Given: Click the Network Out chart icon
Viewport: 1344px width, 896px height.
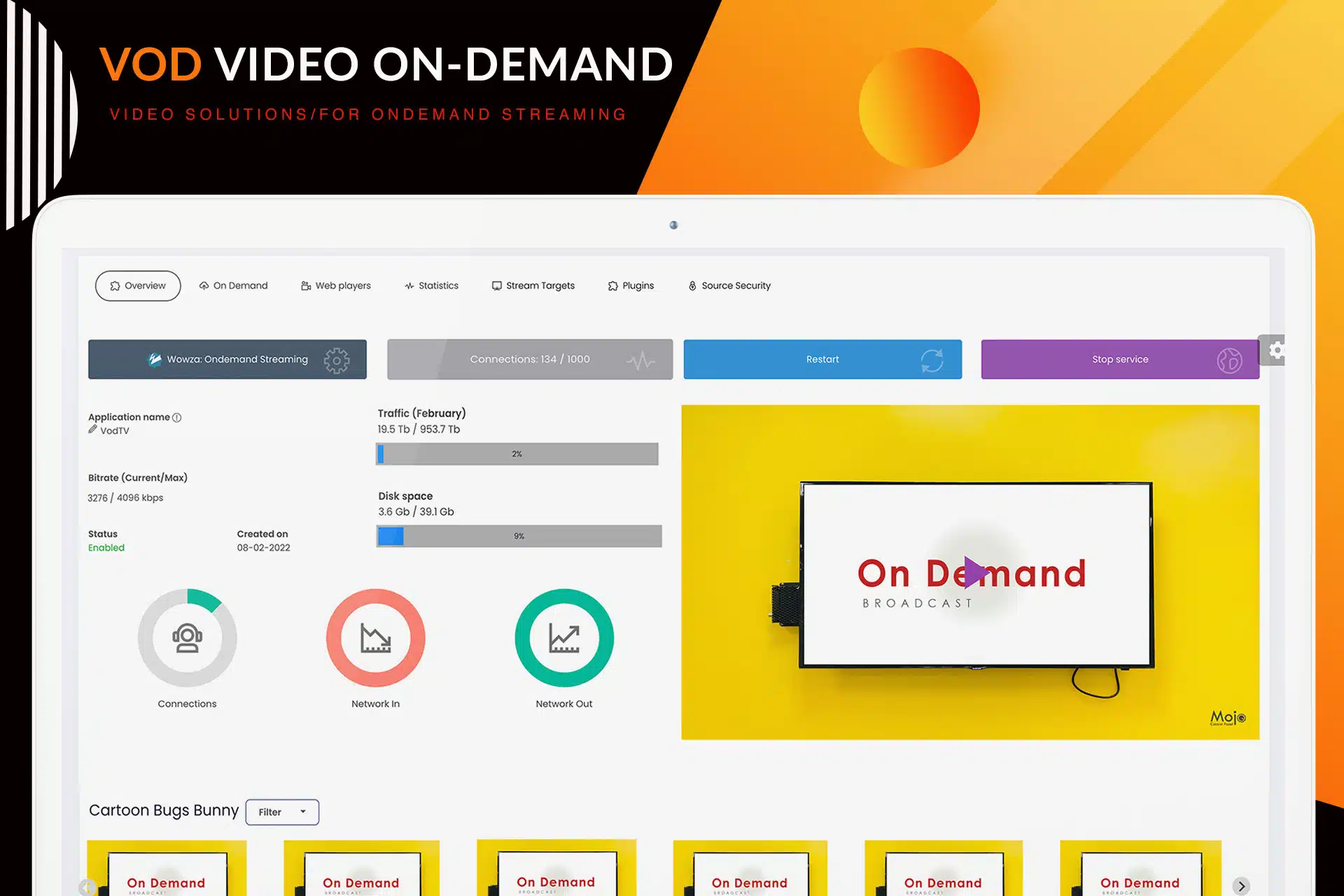Looking at the screenshot, I should (563, 638).
